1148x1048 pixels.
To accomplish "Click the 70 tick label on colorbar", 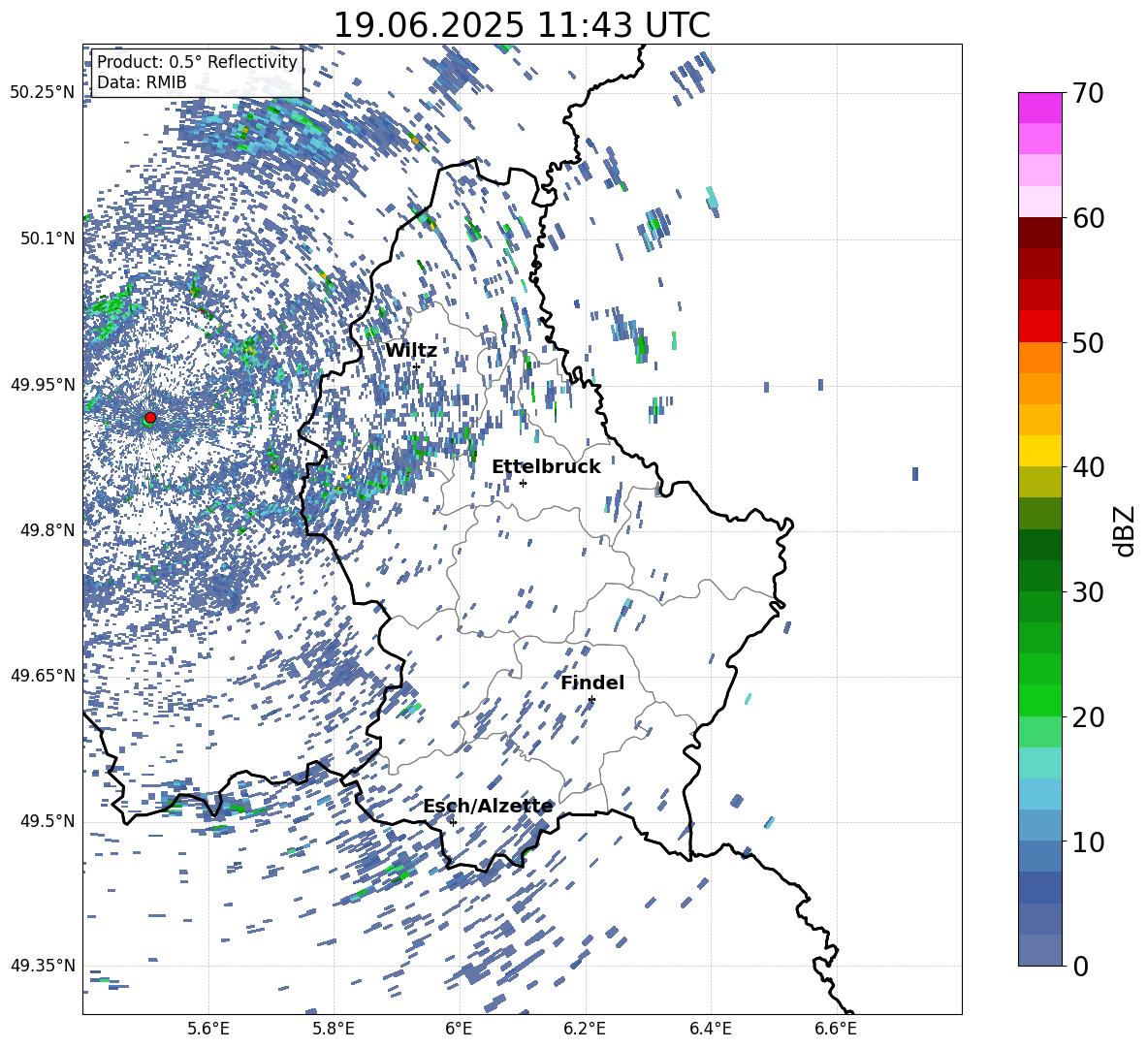I will click(1088, 93).
